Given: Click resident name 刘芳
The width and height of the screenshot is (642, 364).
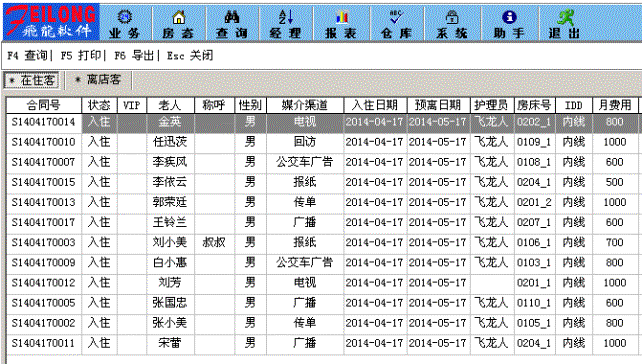Looking at the screenshot, I should (170, 283).
